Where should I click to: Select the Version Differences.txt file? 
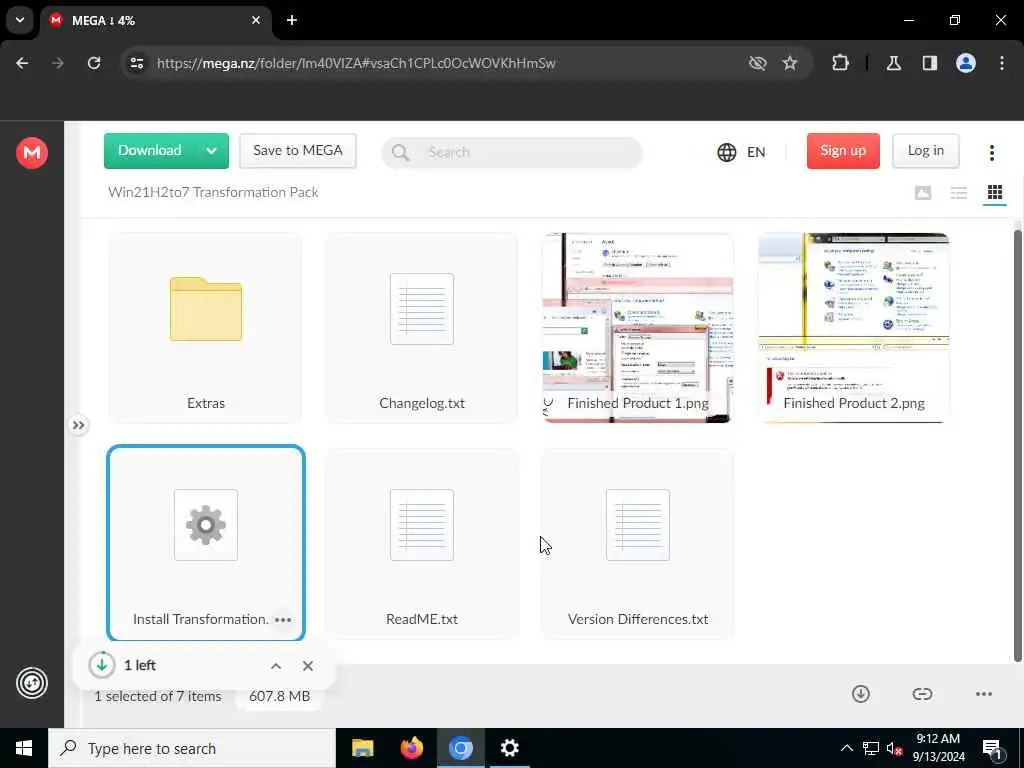pos(638,543)
